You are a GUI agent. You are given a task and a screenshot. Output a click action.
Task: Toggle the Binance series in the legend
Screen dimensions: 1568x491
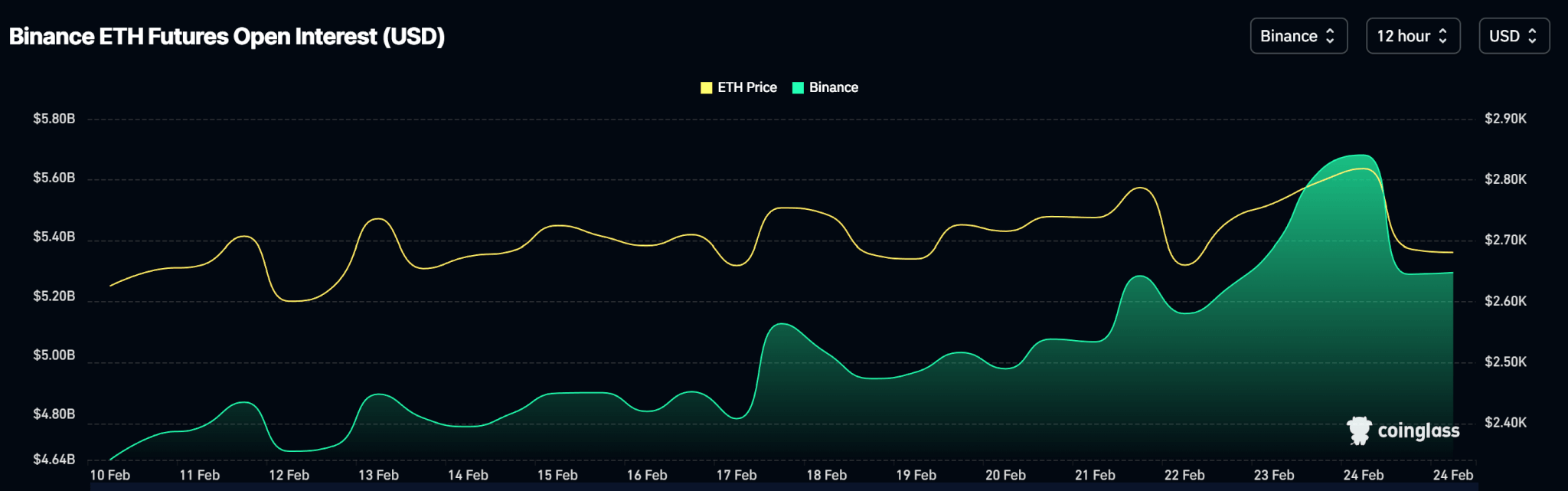(833, 87)
